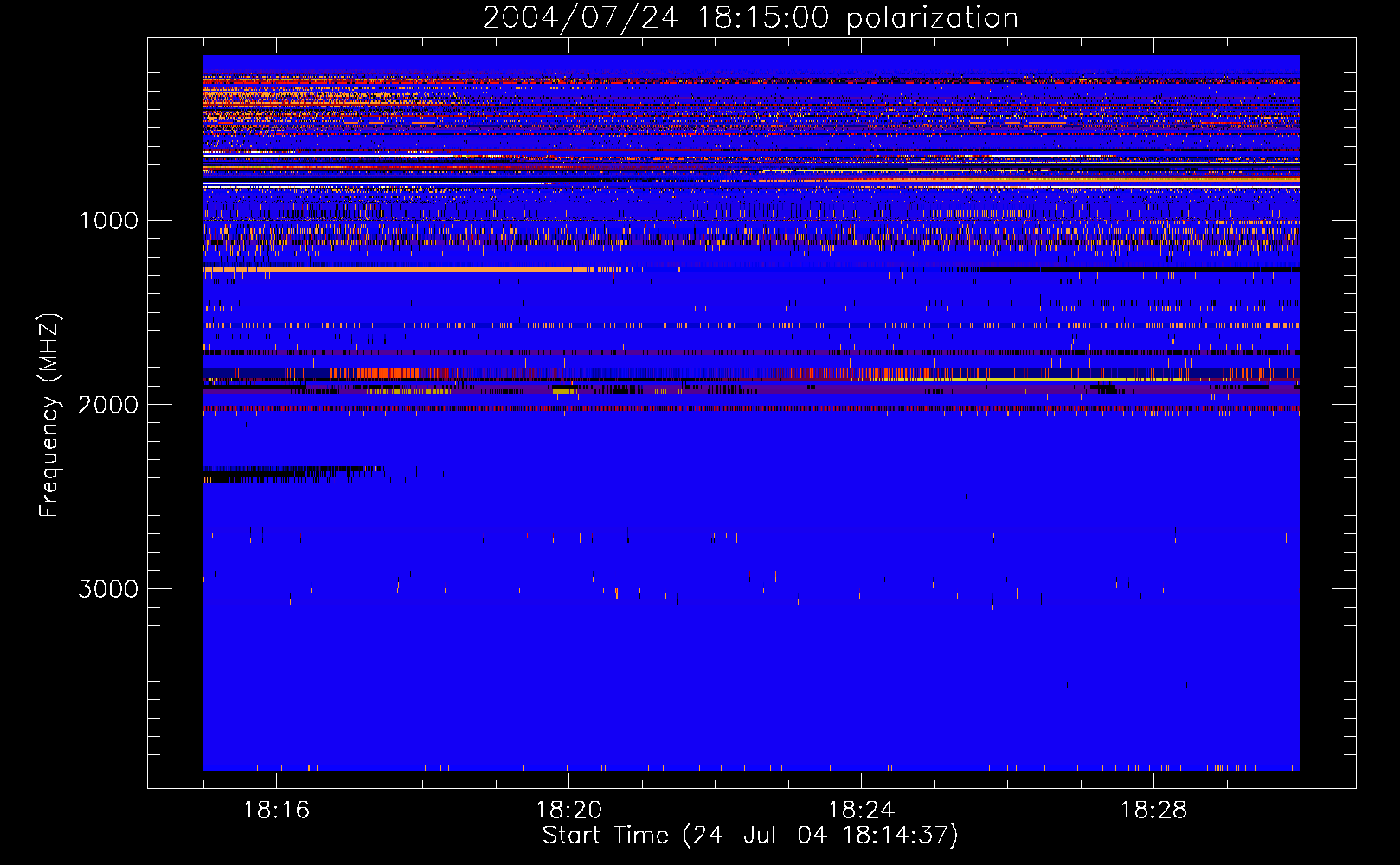Click the plot title '2004/07/24 18:15:00 polarization'

coord(750,17)
